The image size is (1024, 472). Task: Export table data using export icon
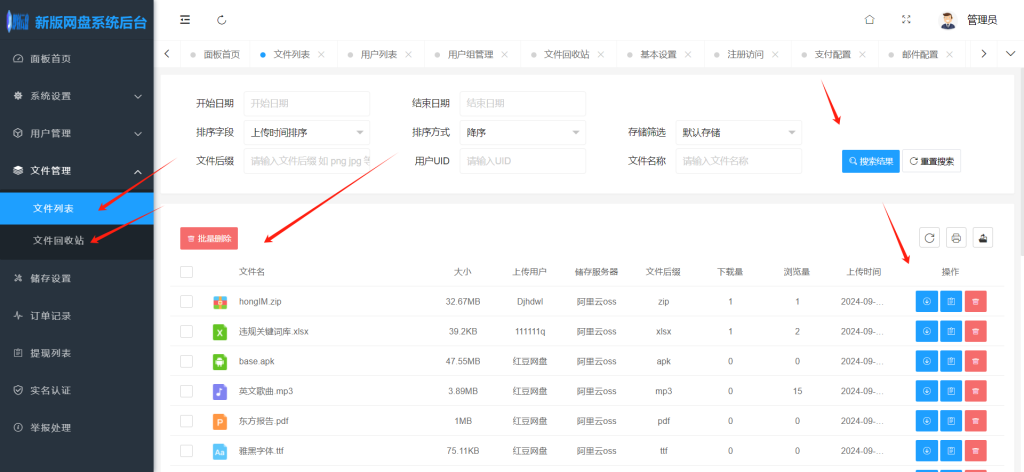[x=983, y=238]
